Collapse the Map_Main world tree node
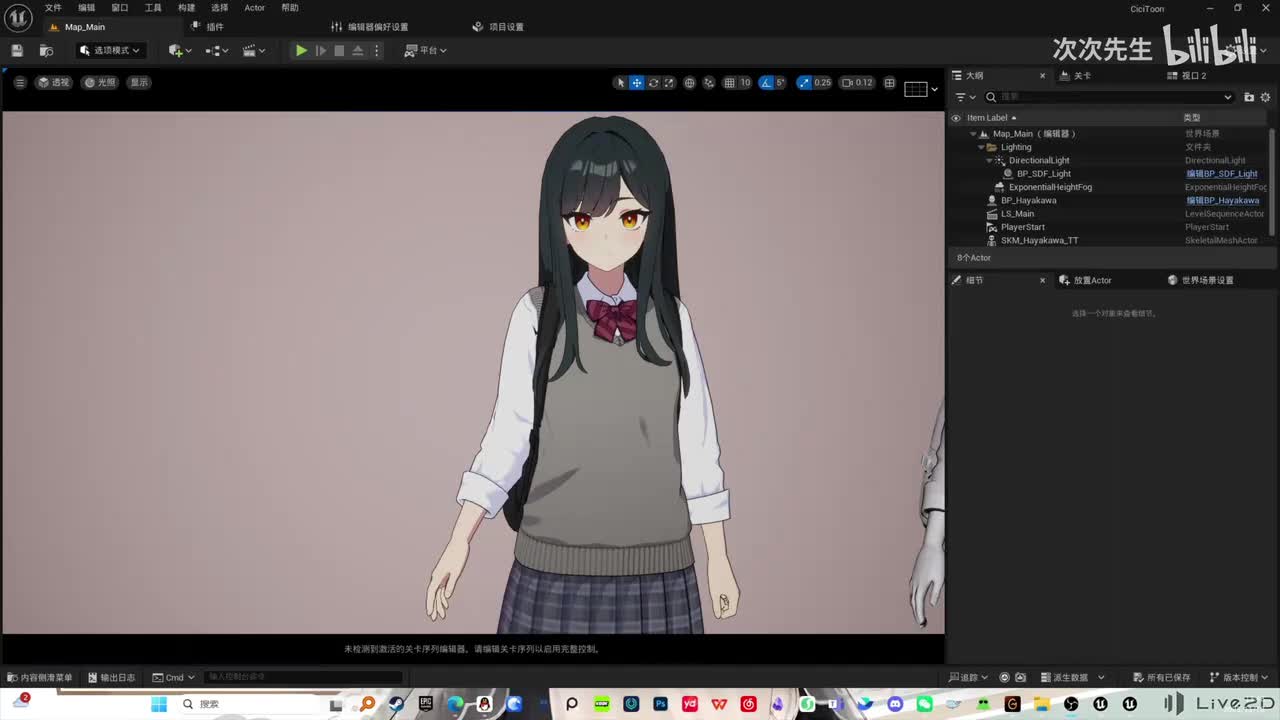1280x720 pixels. (973, 134)
